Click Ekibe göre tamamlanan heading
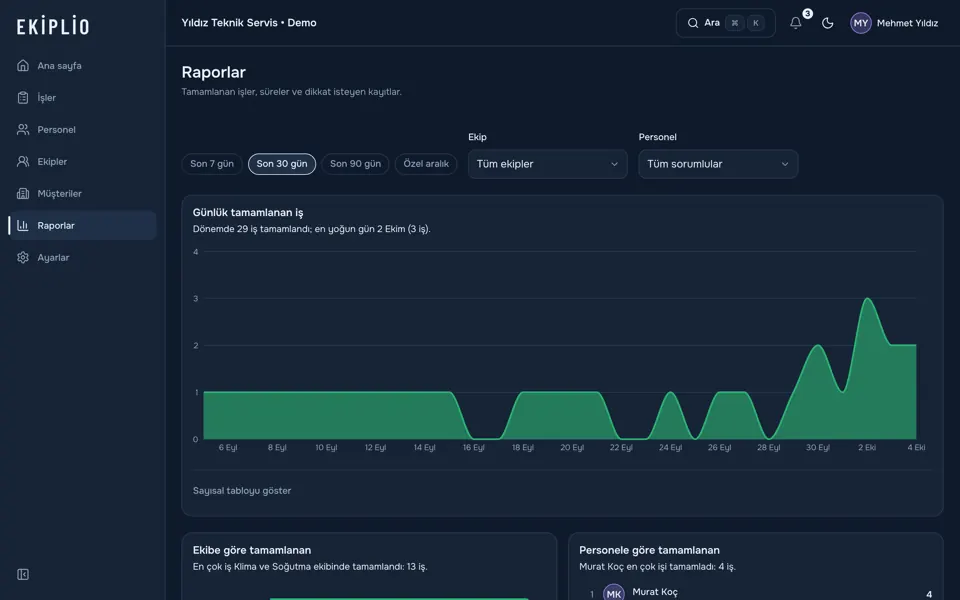The width and height of the screenshot is (960, 600). (x=252, y=550)
